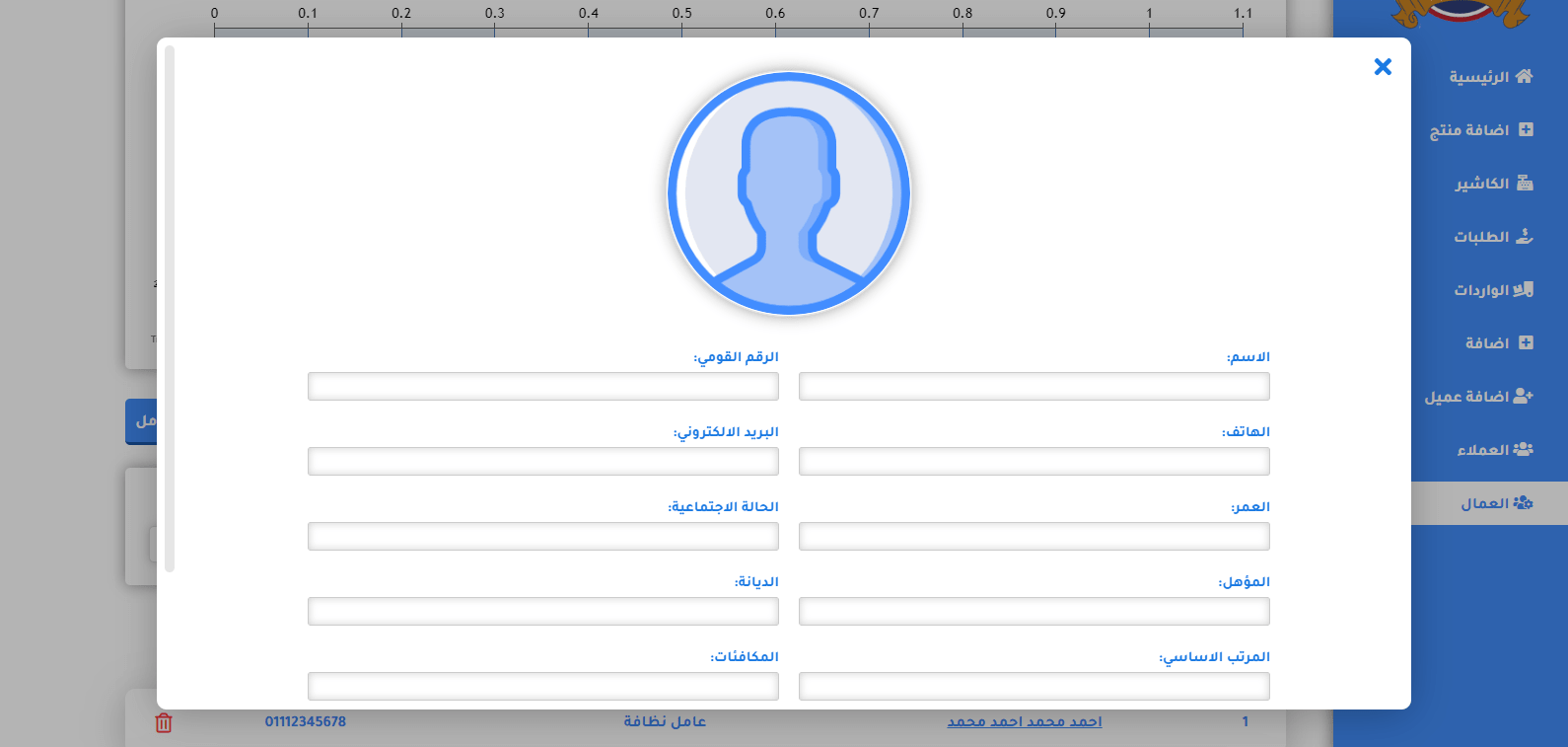1568x747 pixels.
Task: Open worker link احمد محمد احمد محمد
Action: pos(1025,721)
